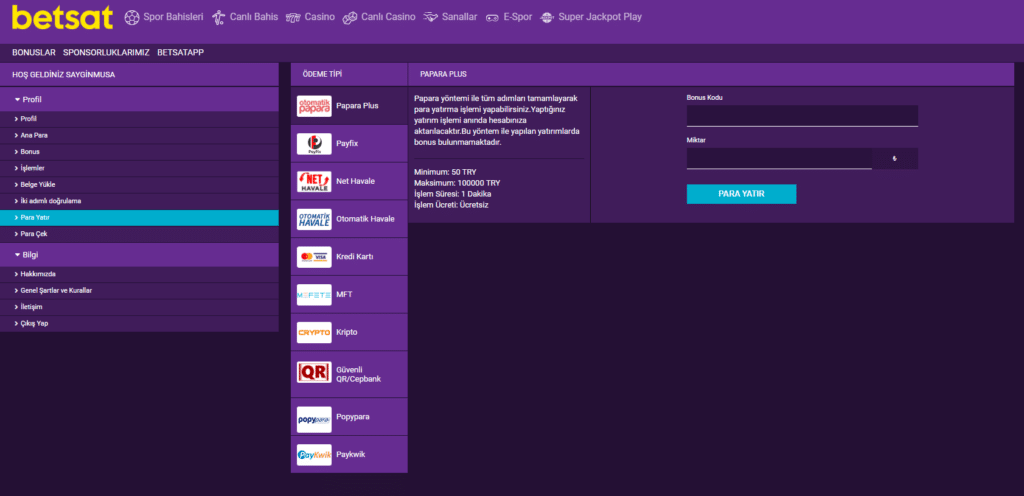Open BONUSLAR link
1024x496 pixels.
(x=33, y=52)
